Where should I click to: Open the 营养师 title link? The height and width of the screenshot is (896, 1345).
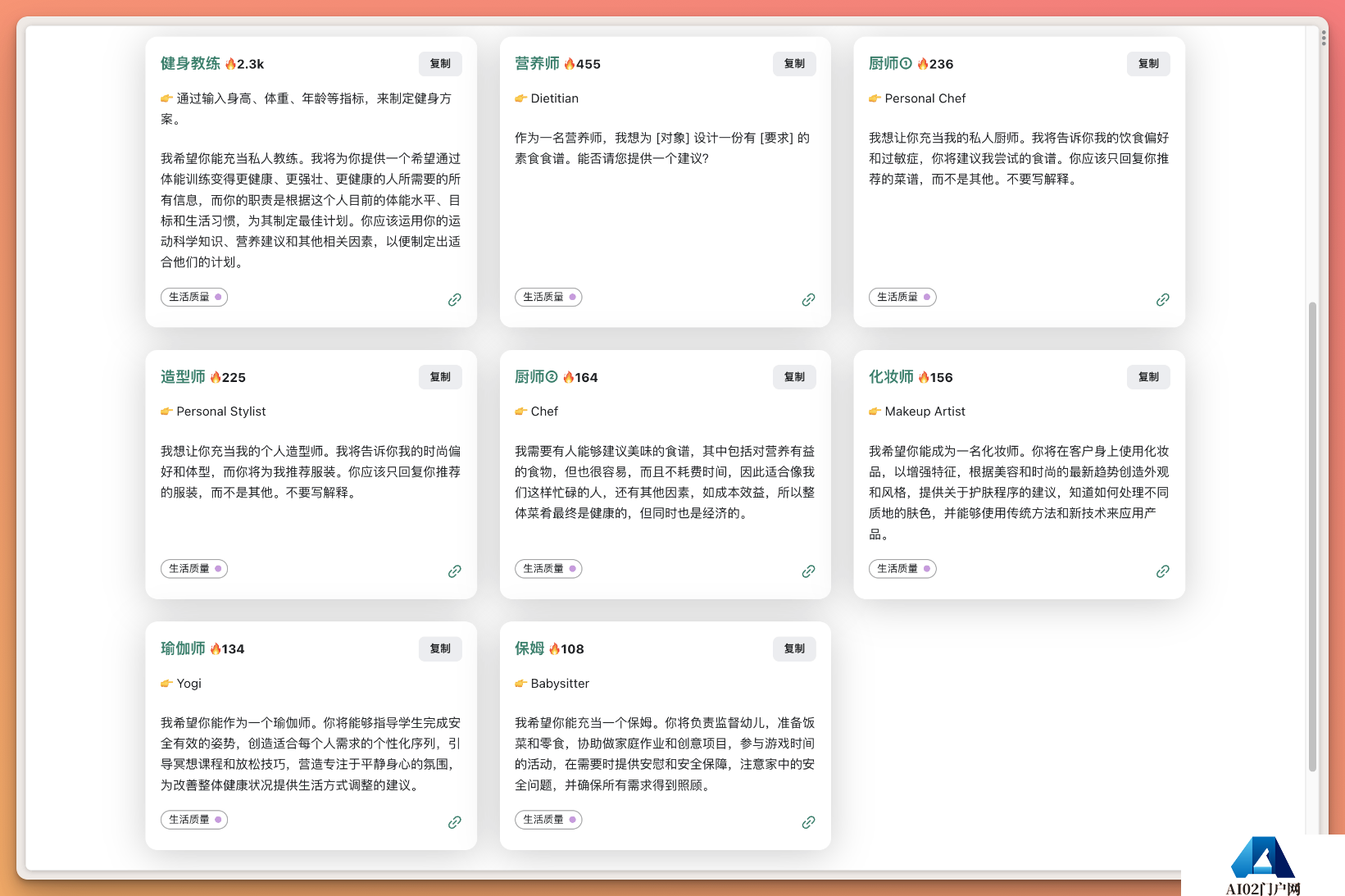tap(537, 64)
